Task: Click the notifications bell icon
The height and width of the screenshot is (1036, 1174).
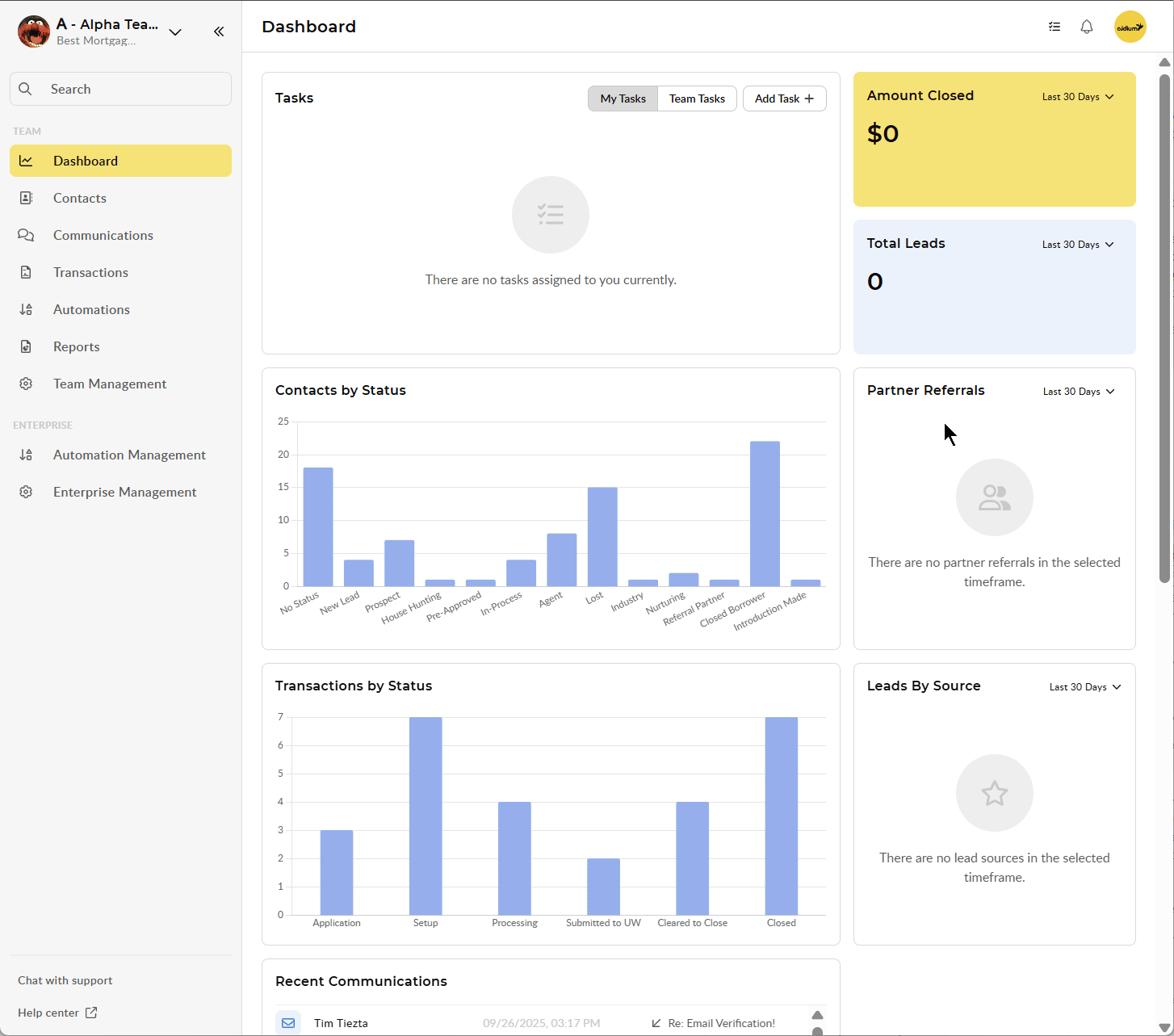Action: (x=1087, y=27)
